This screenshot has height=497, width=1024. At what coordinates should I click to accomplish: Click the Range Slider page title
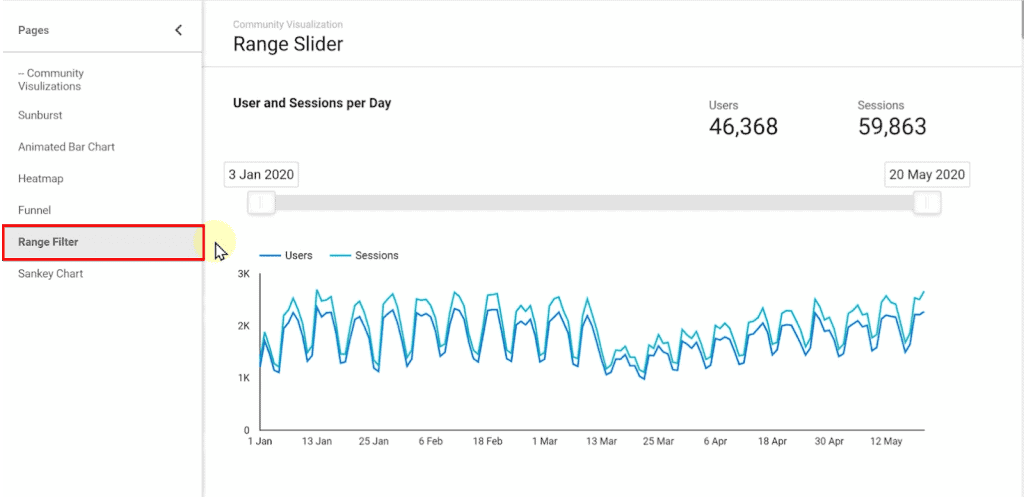click(288, 44)
